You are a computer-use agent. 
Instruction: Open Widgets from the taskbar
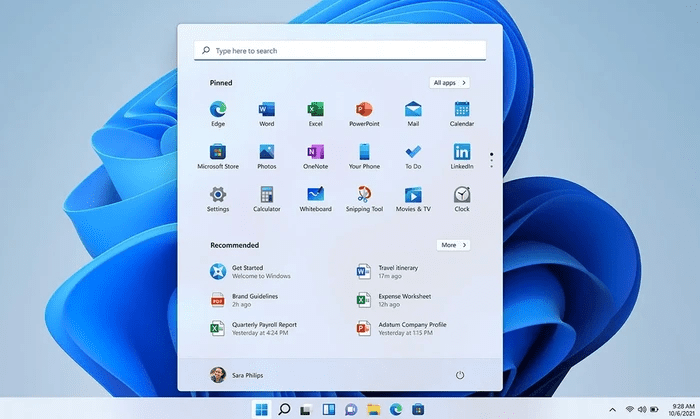coord(329,409)
